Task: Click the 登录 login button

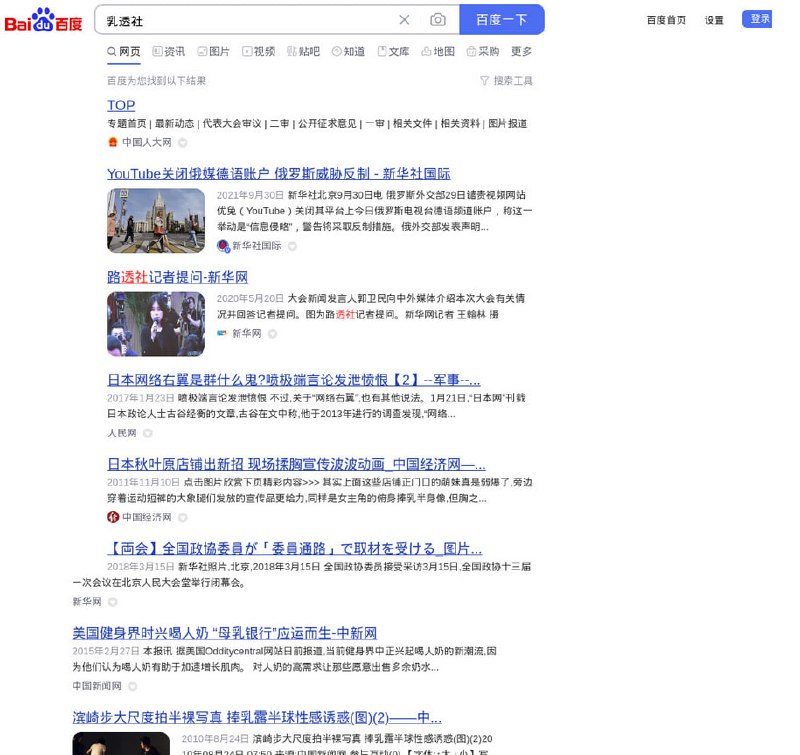Action: click(758, 20)
